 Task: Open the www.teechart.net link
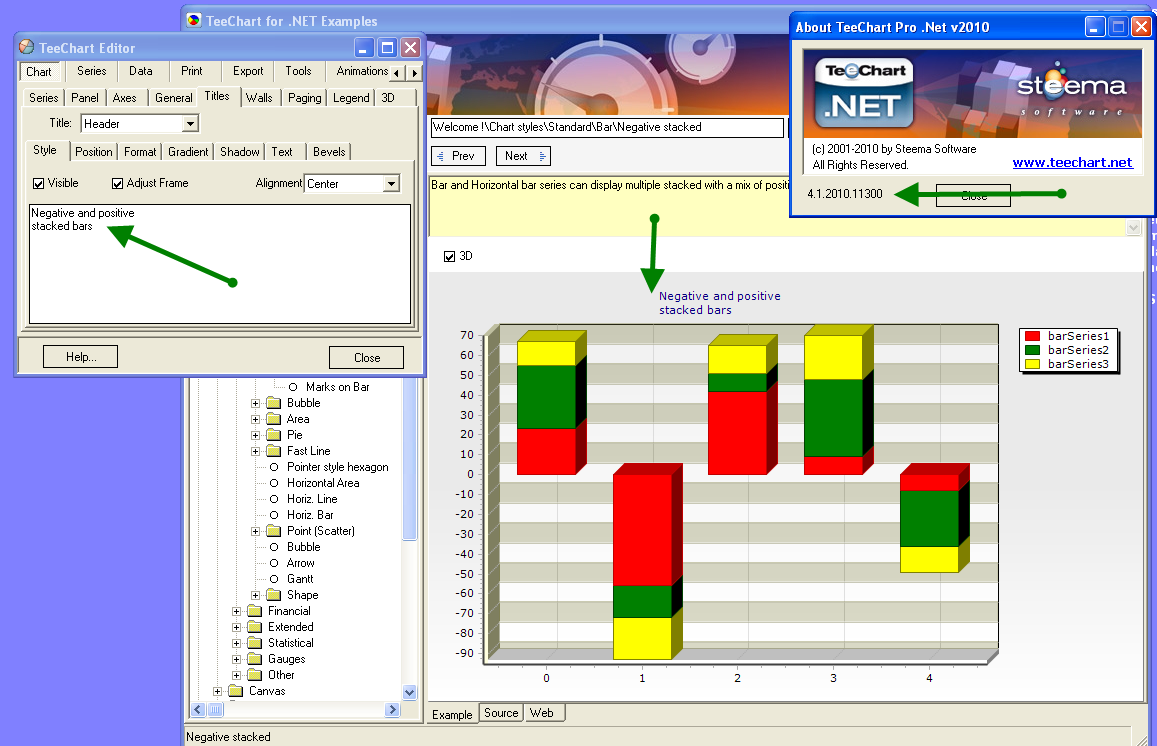(1072, 162)
